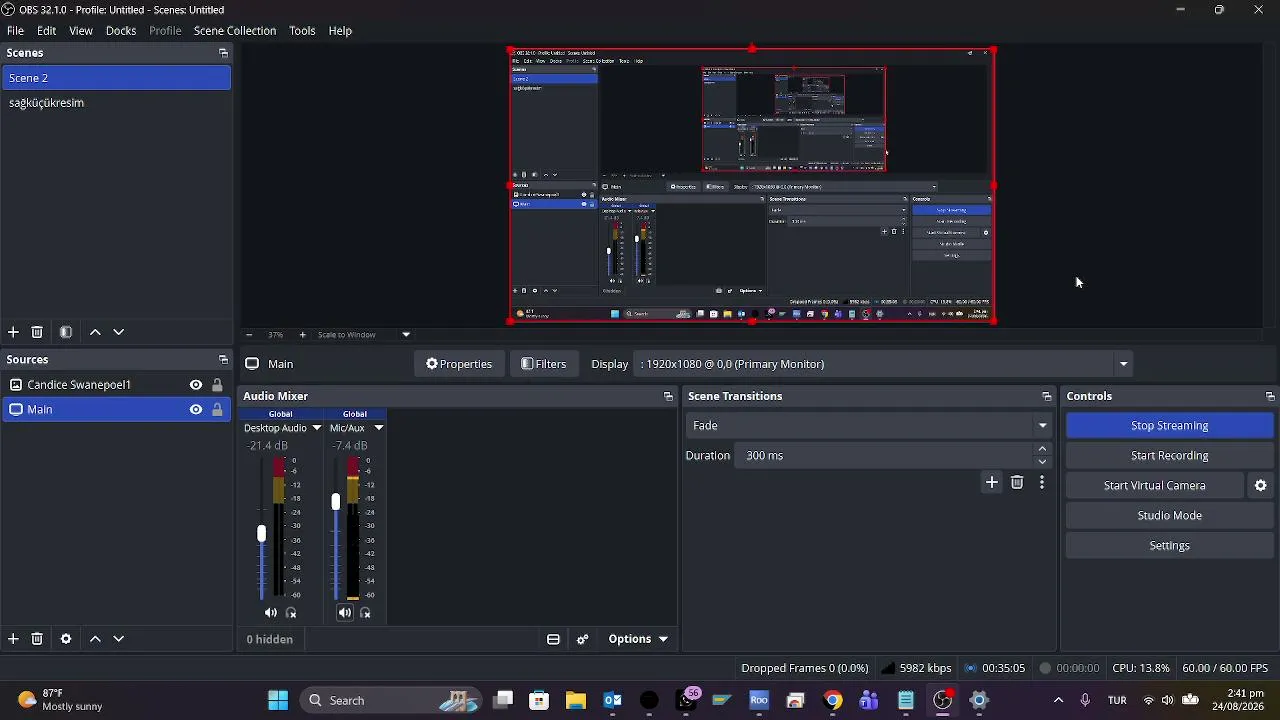The height and width of the screenshot is (720, 1280).
Task: Toggle Desktop Audio monitoring headphone icon
Action: coord(291,613)
